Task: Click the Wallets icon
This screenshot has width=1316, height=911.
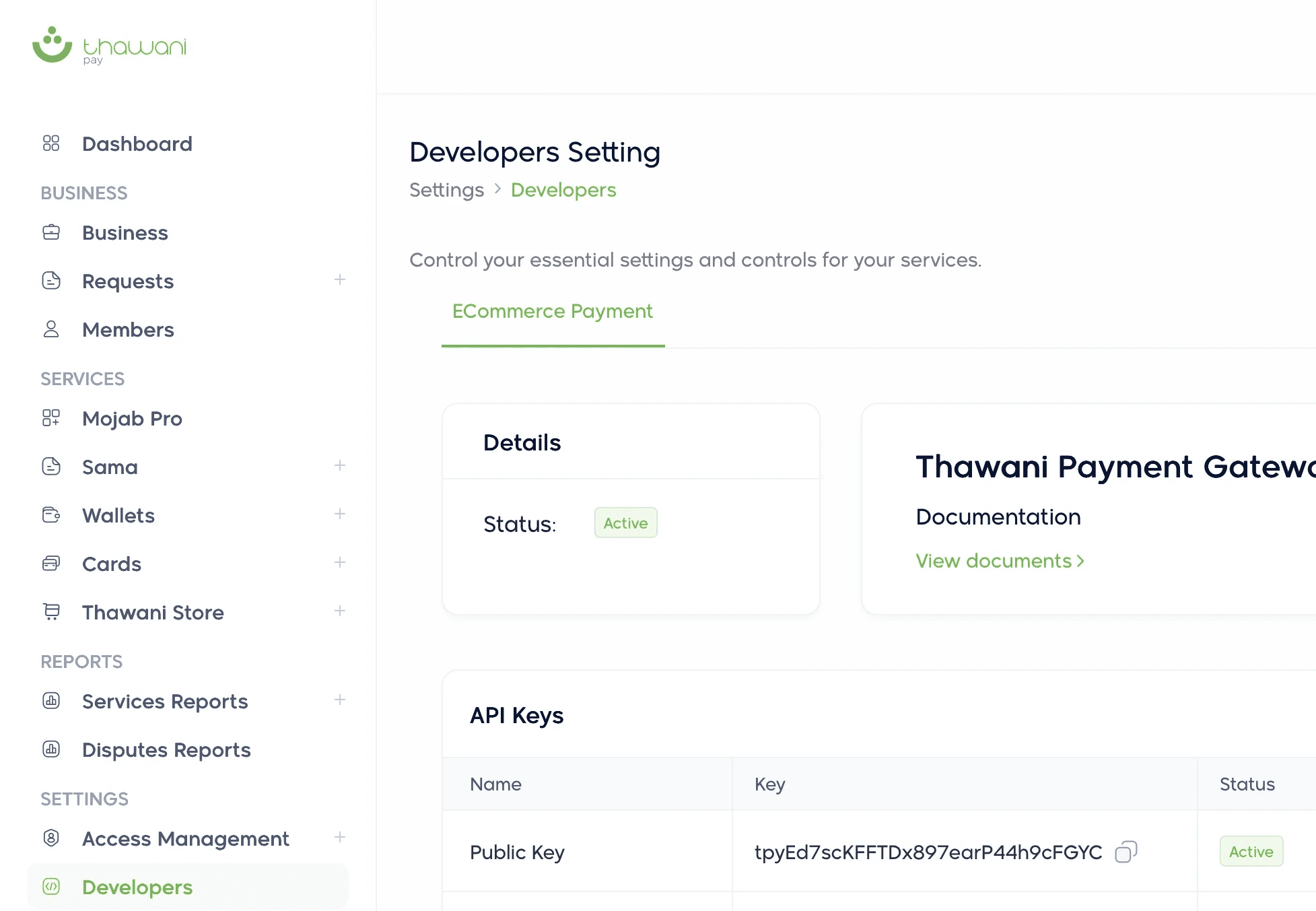Action: point(51,515)
